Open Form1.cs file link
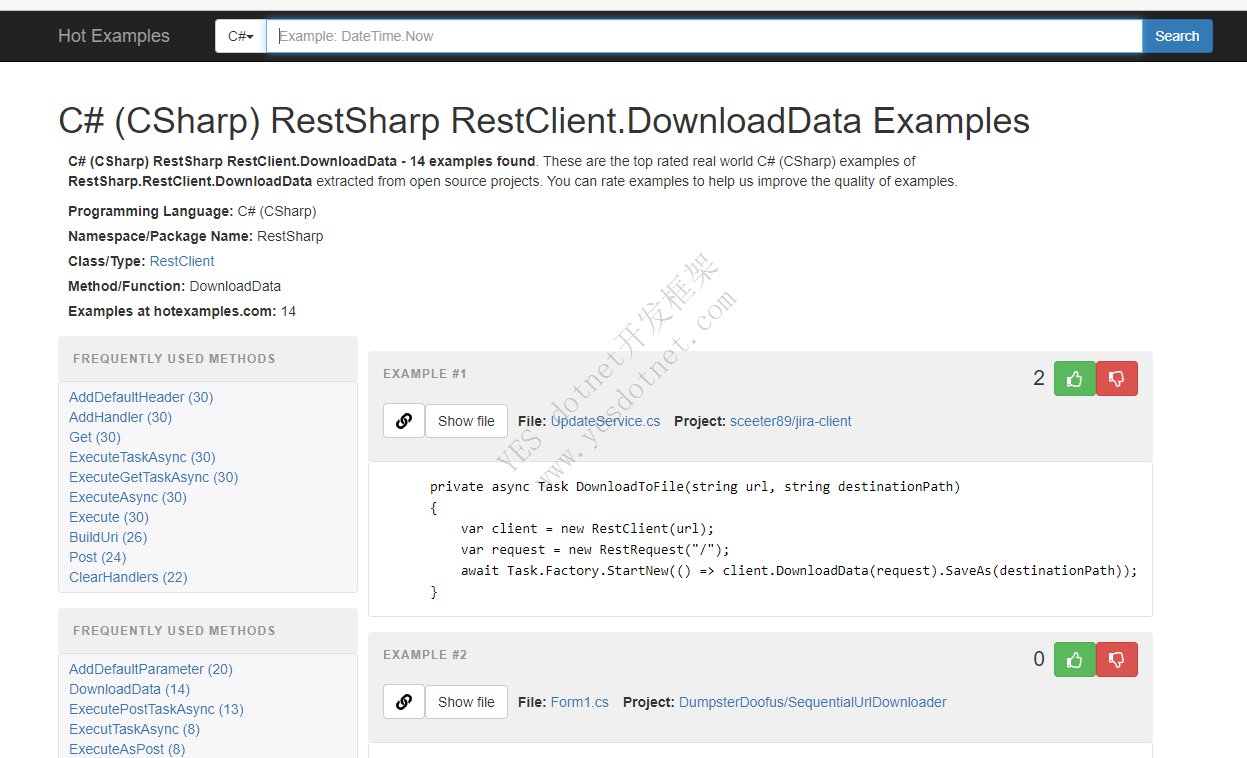This screenshot has height=758, width=1247. [580, 702]
